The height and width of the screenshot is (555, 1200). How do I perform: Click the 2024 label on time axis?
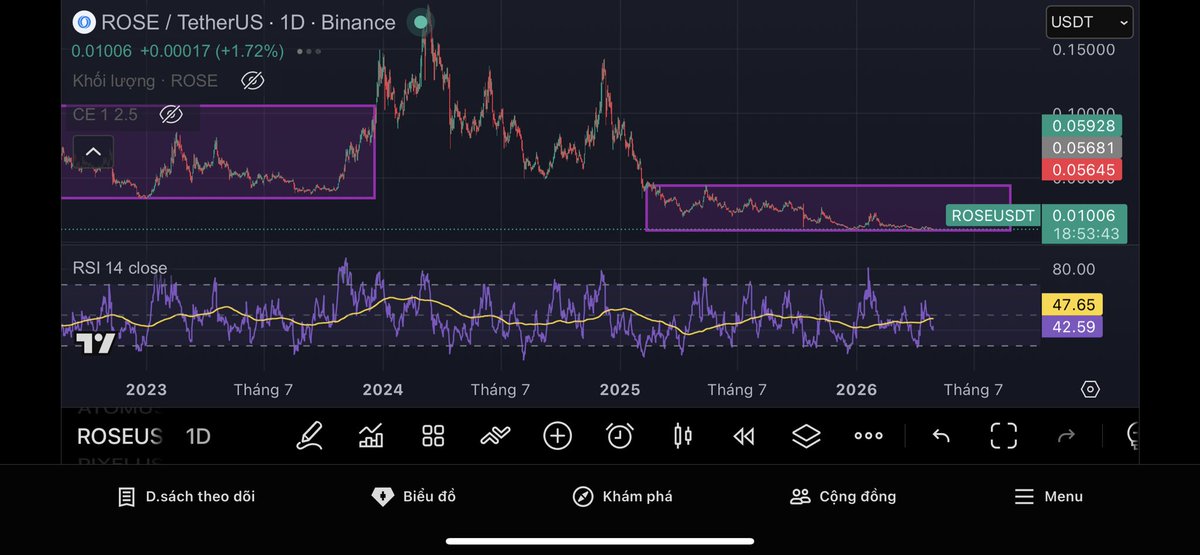click(x=383, y=390)
